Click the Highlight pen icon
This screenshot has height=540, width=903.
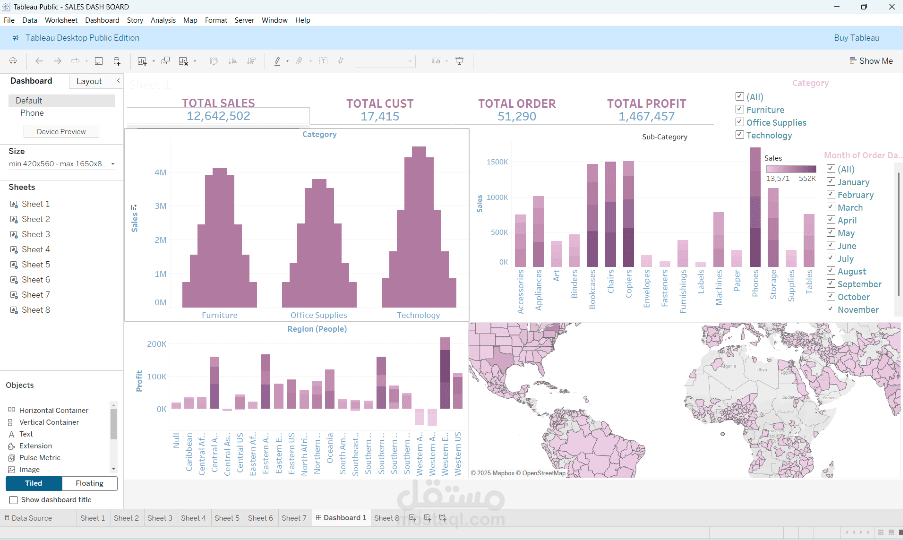pos(278,60)
